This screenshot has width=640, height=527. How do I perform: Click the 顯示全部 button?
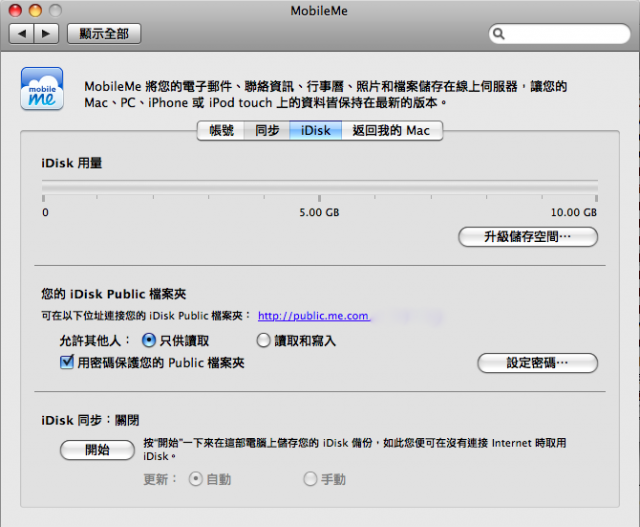point(104,33)
